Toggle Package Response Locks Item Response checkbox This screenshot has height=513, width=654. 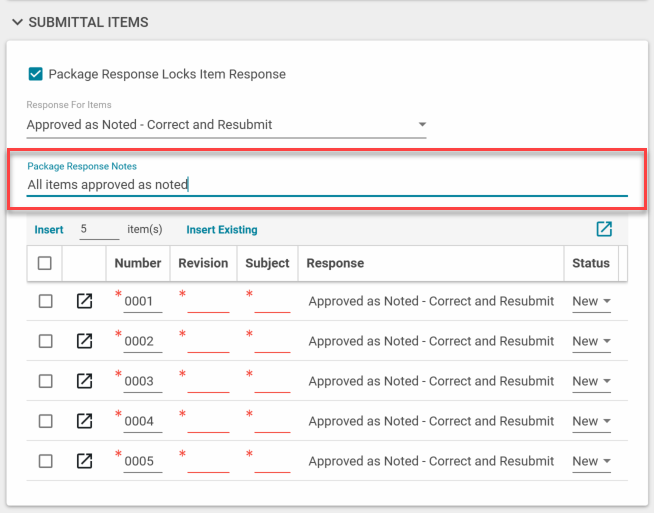coord(36,74)
